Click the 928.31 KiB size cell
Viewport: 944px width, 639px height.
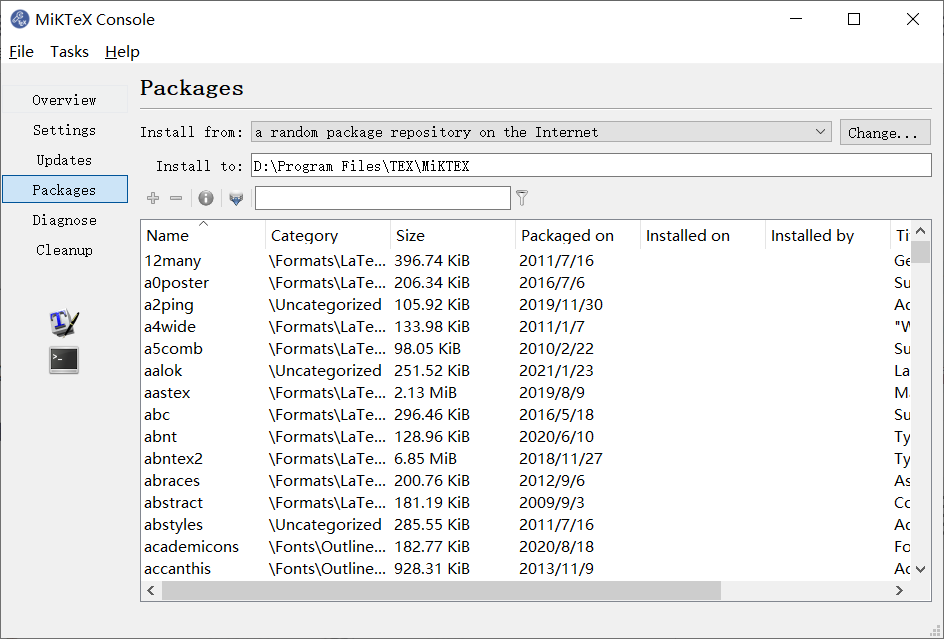tap(432, 569)
